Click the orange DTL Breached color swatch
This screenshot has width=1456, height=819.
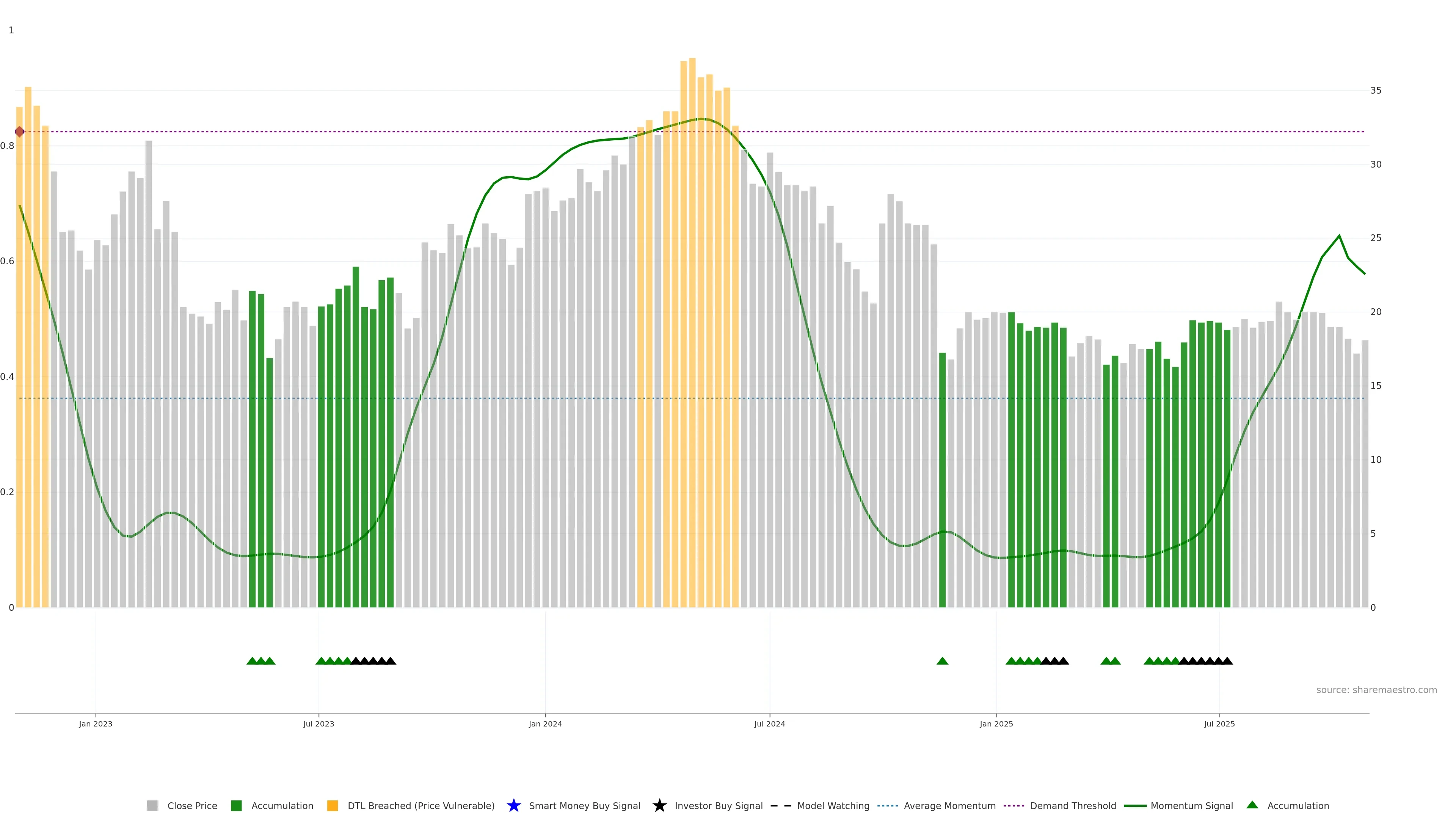pyautogui.click(x=333, y=805)
